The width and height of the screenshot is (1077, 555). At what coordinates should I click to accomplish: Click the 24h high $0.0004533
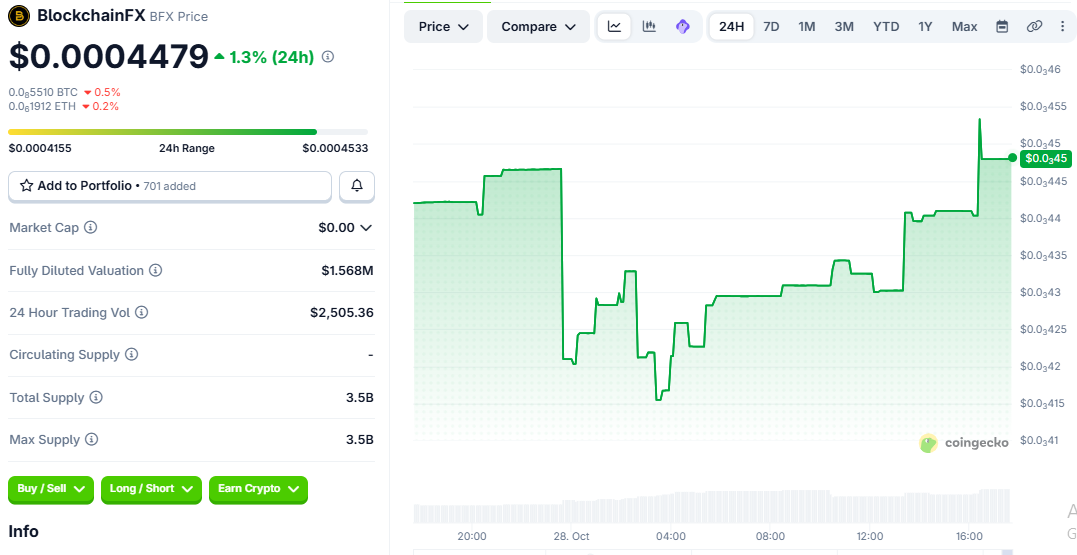(335, 148)
